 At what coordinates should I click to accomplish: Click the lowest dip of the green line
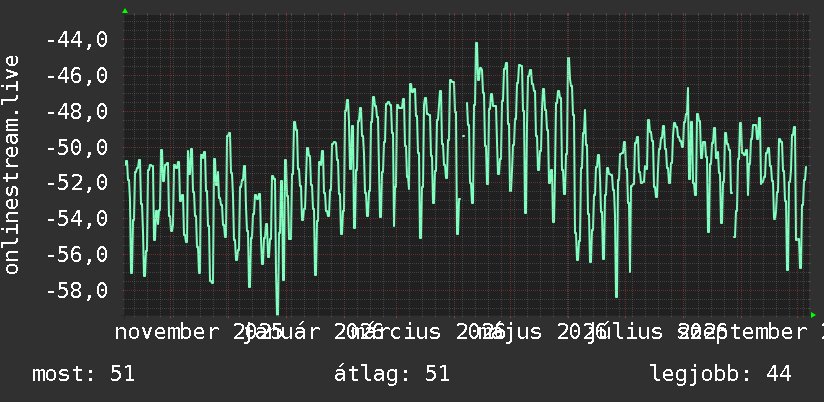click(277, 313)
